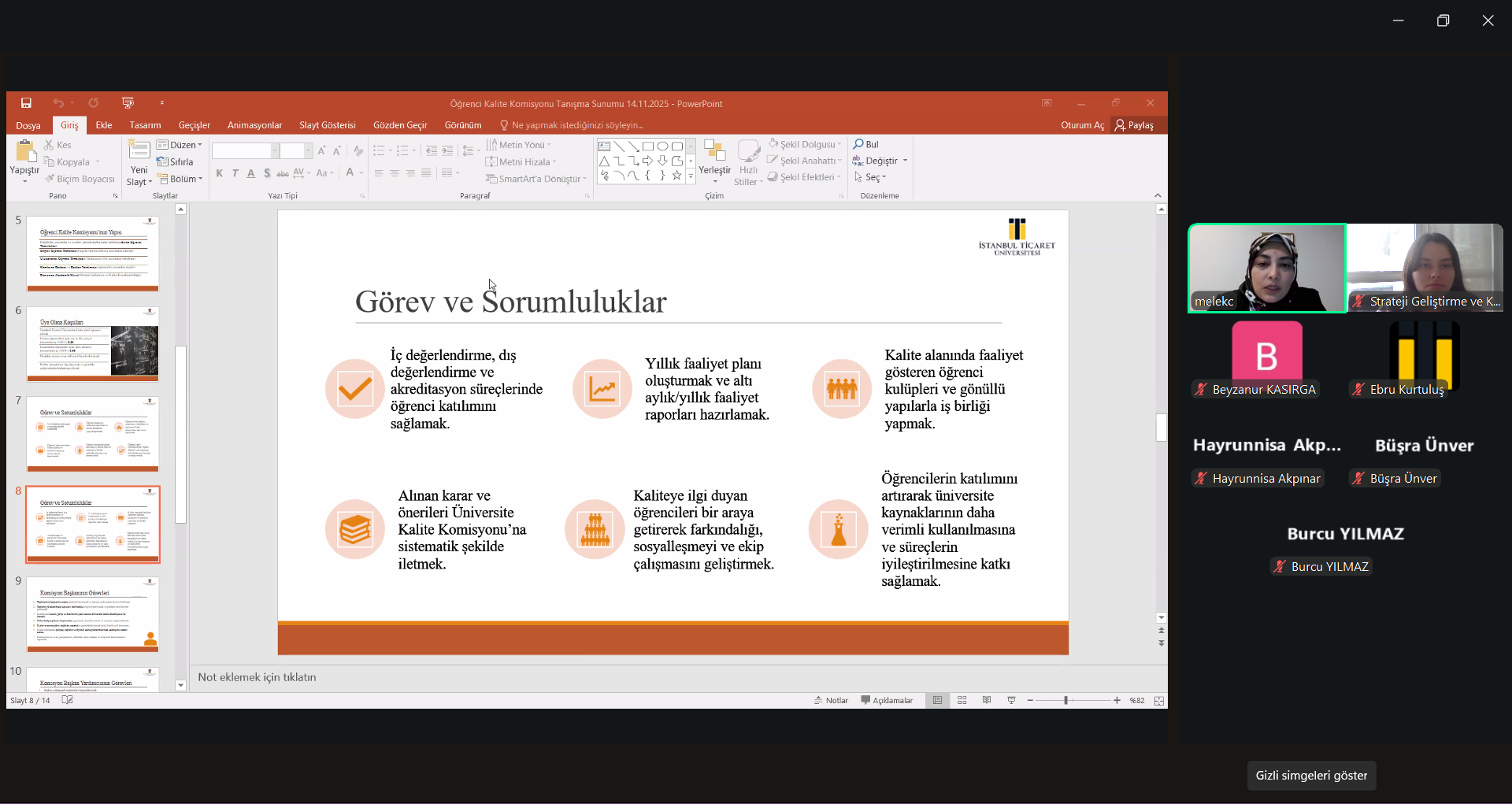Expand the Düzen layout dropdown
Image resolution: width=1512 pixels, height=804 pixels.
pyautogui.click(x=180, y=145)
